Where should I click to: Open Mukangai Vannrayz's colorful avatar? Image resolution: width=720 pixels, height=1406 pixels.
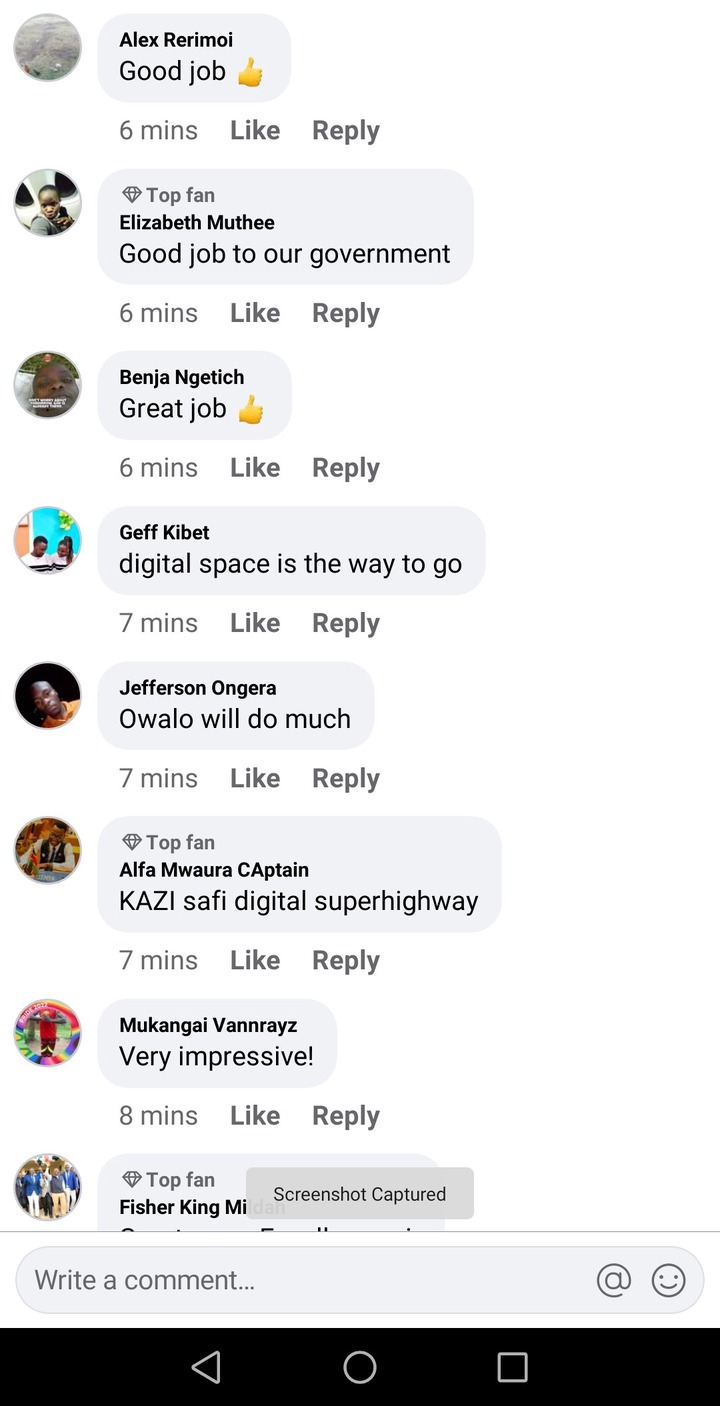click(47, 1032)
